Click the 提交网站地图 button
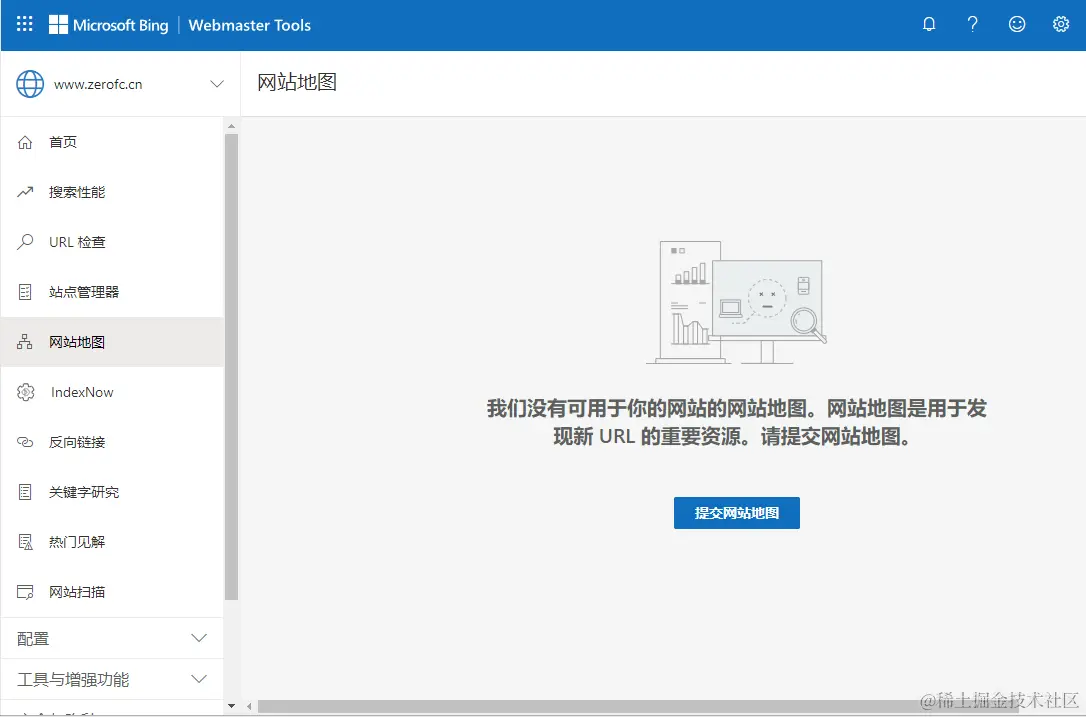Screen dimensions: 1086x717 [736, 513]
